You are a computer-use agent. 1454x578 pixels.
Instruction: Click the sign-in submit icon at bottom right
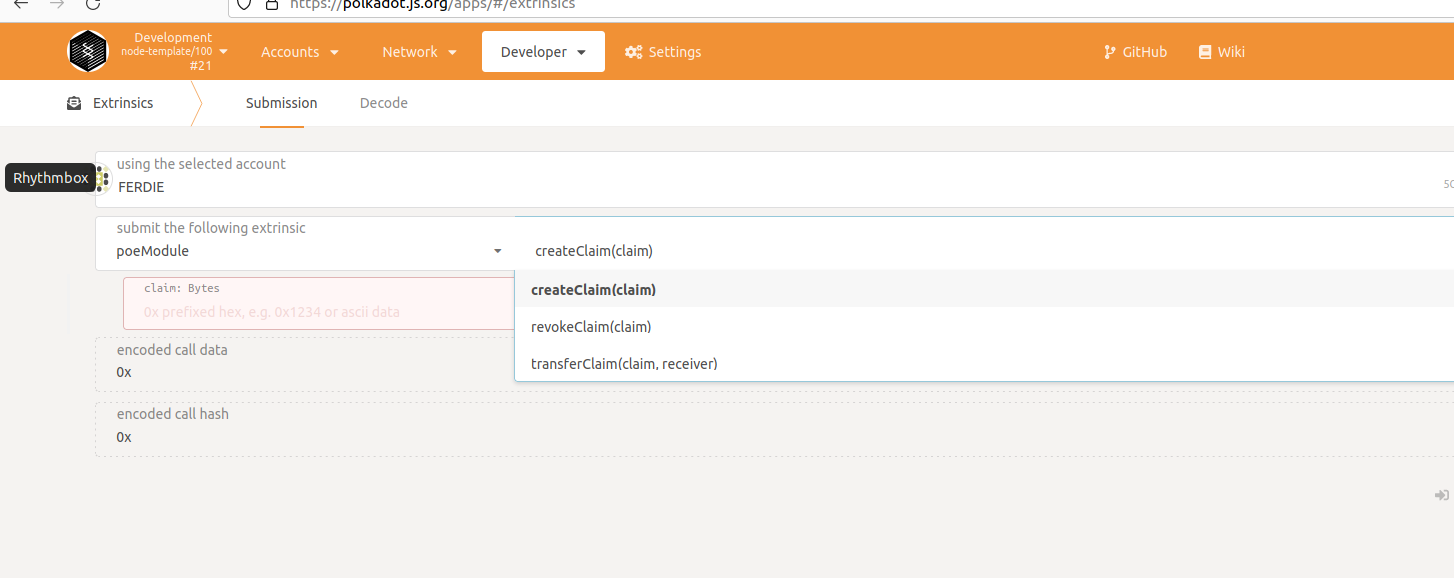(x=1442, y=495)
